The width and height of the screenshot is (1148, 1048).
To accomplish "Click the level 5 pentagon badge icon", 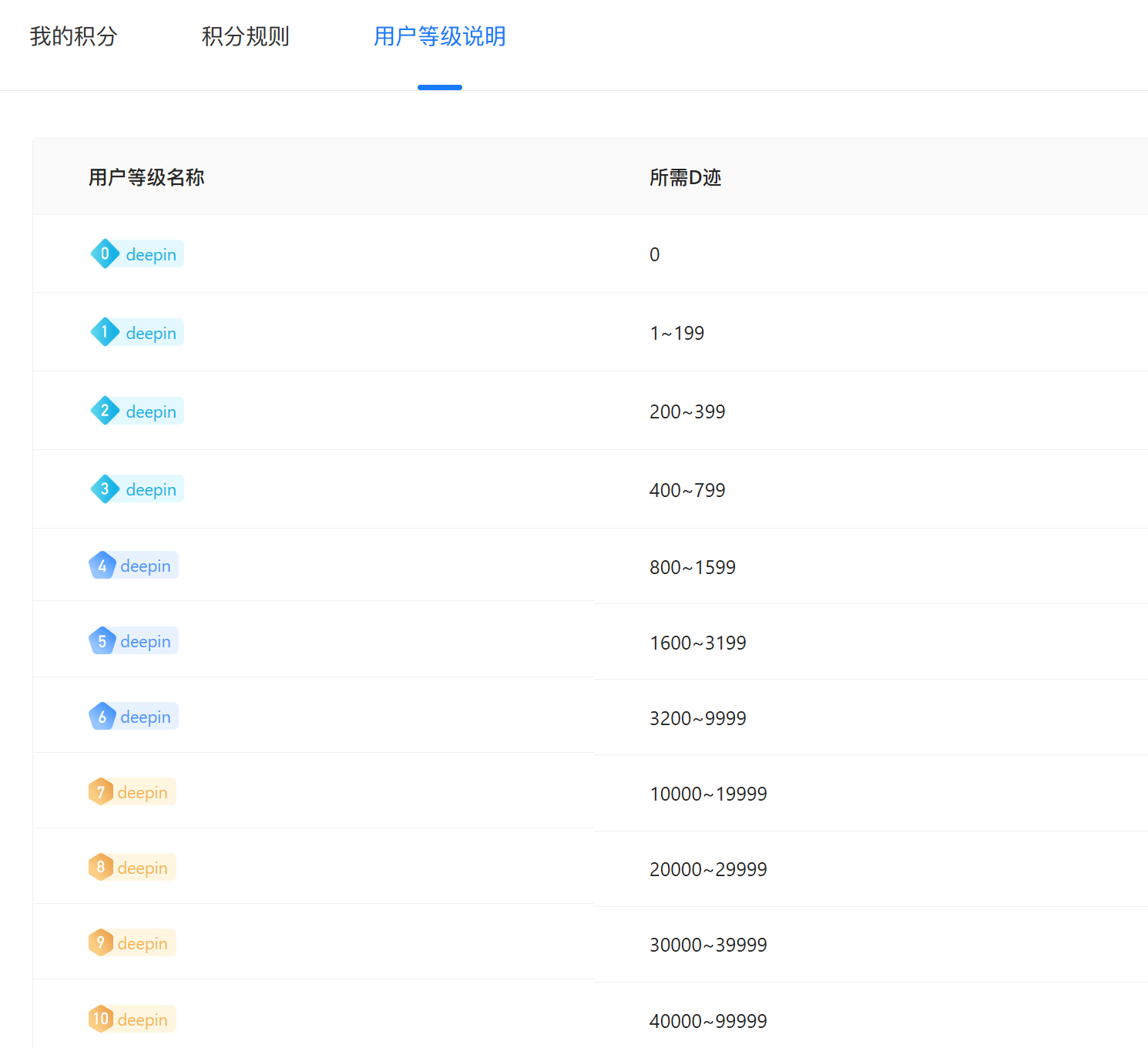I will (x=102, y=640).
